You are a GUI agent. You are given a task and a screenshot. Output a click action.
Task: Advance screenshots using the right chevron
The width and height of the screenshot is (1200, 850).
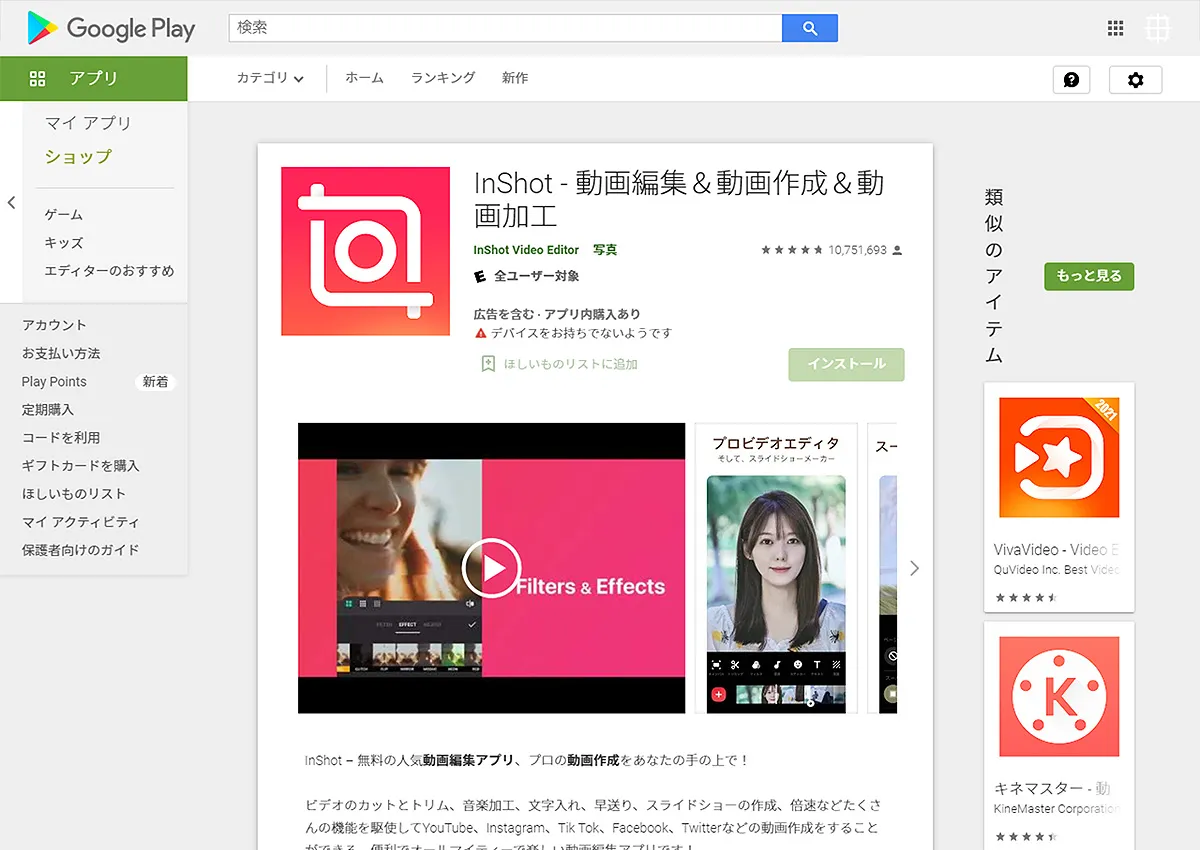point(914,567)
